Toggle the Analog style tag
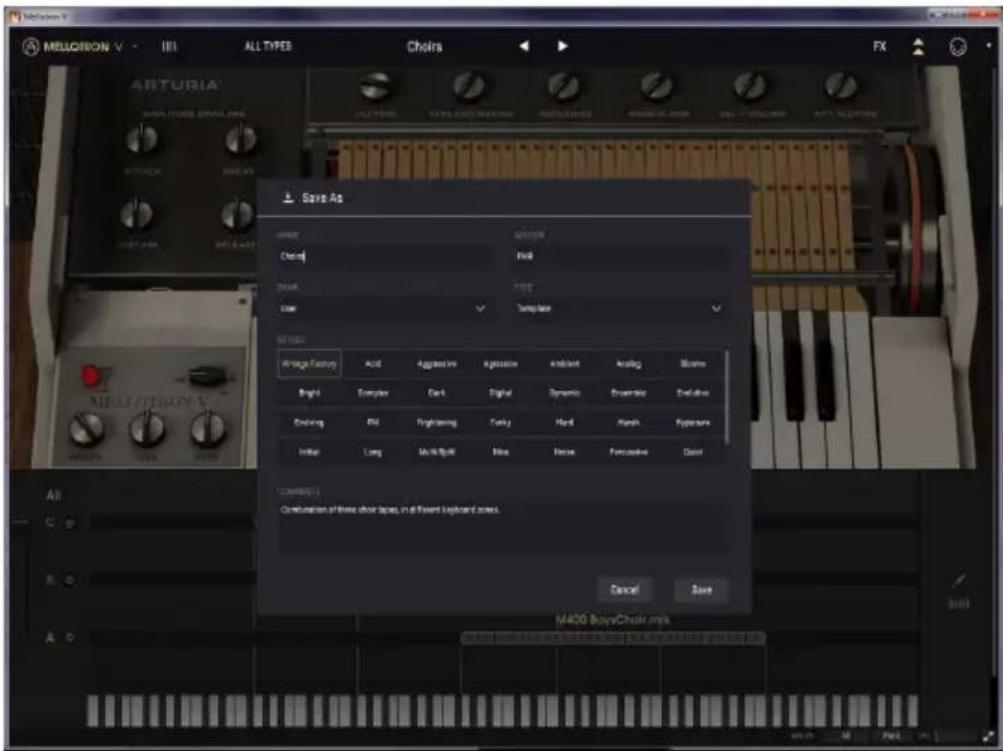Image resolution: width=1003 pixels, height=751 pixels. coord(629,364)
